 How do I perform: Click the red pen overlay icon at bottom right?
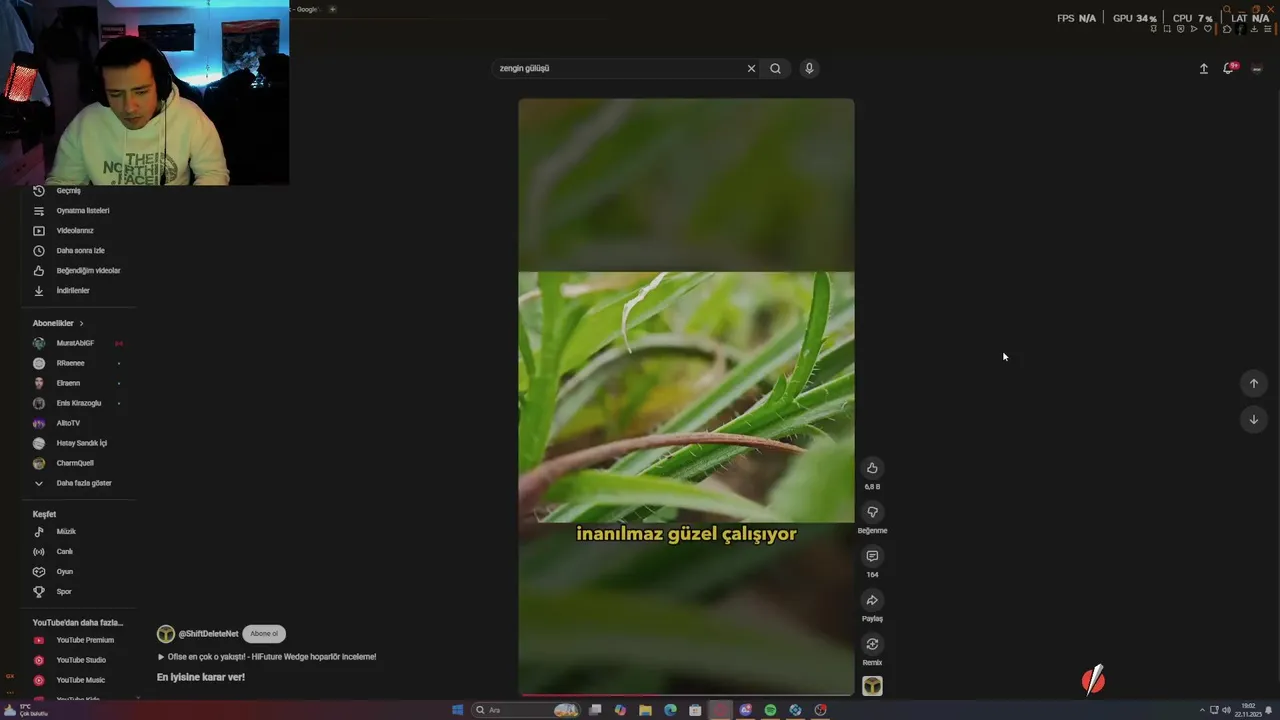[1094, 680]
